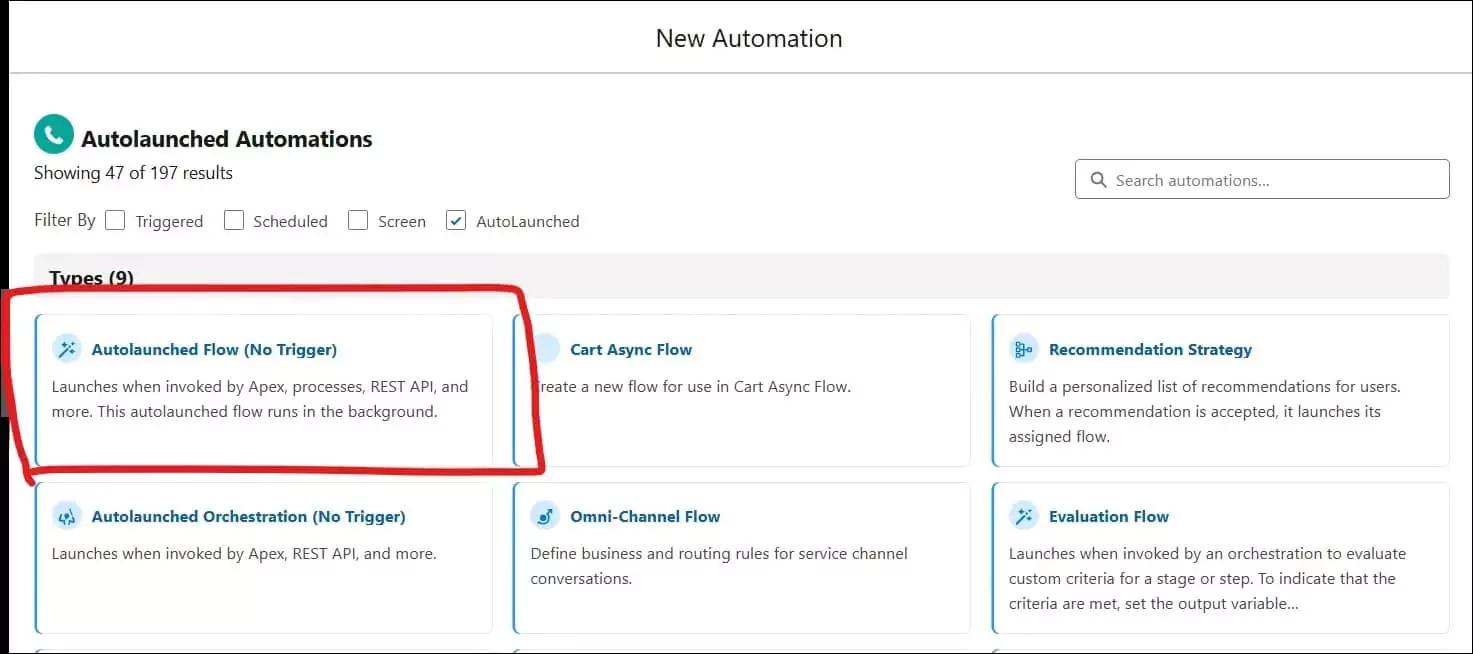Click the magnifier icon in the search box
This screenshot has width=1473, height=654.
[x=1098, y=179]
